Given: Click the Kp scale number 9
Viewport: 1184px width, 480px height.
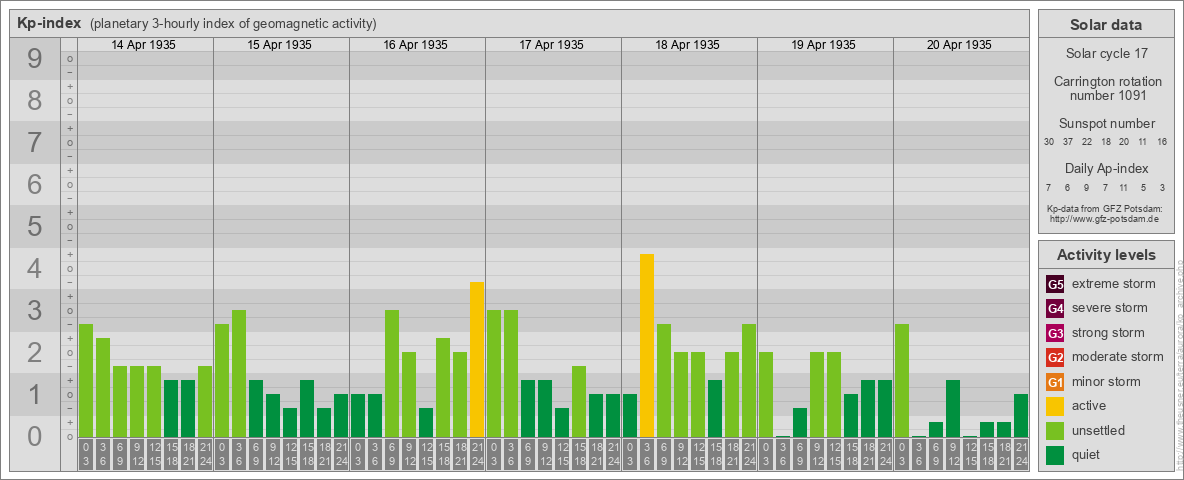Looking at the screenshot, I should (x=35, y=59).
